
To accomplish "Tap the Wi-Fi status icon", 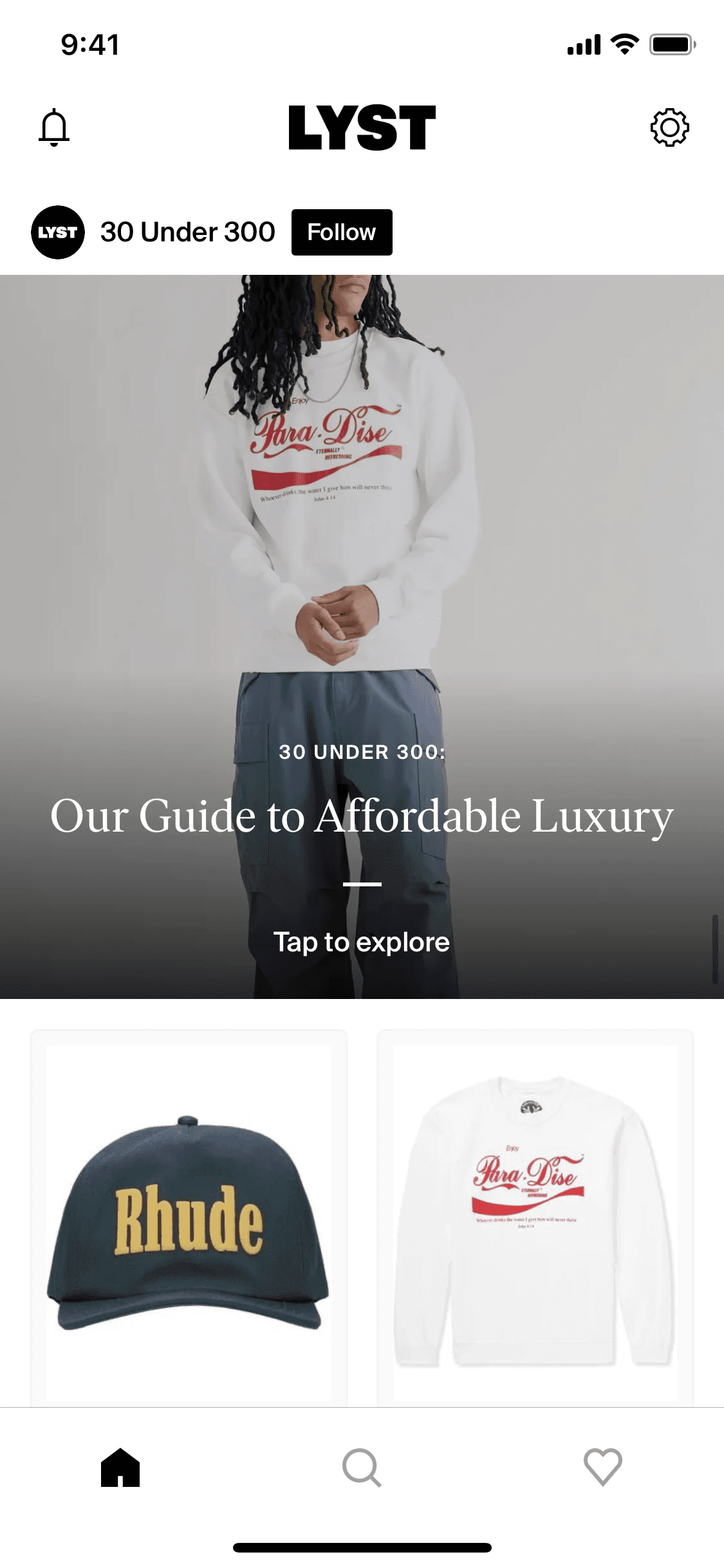I will click(624, 44).
